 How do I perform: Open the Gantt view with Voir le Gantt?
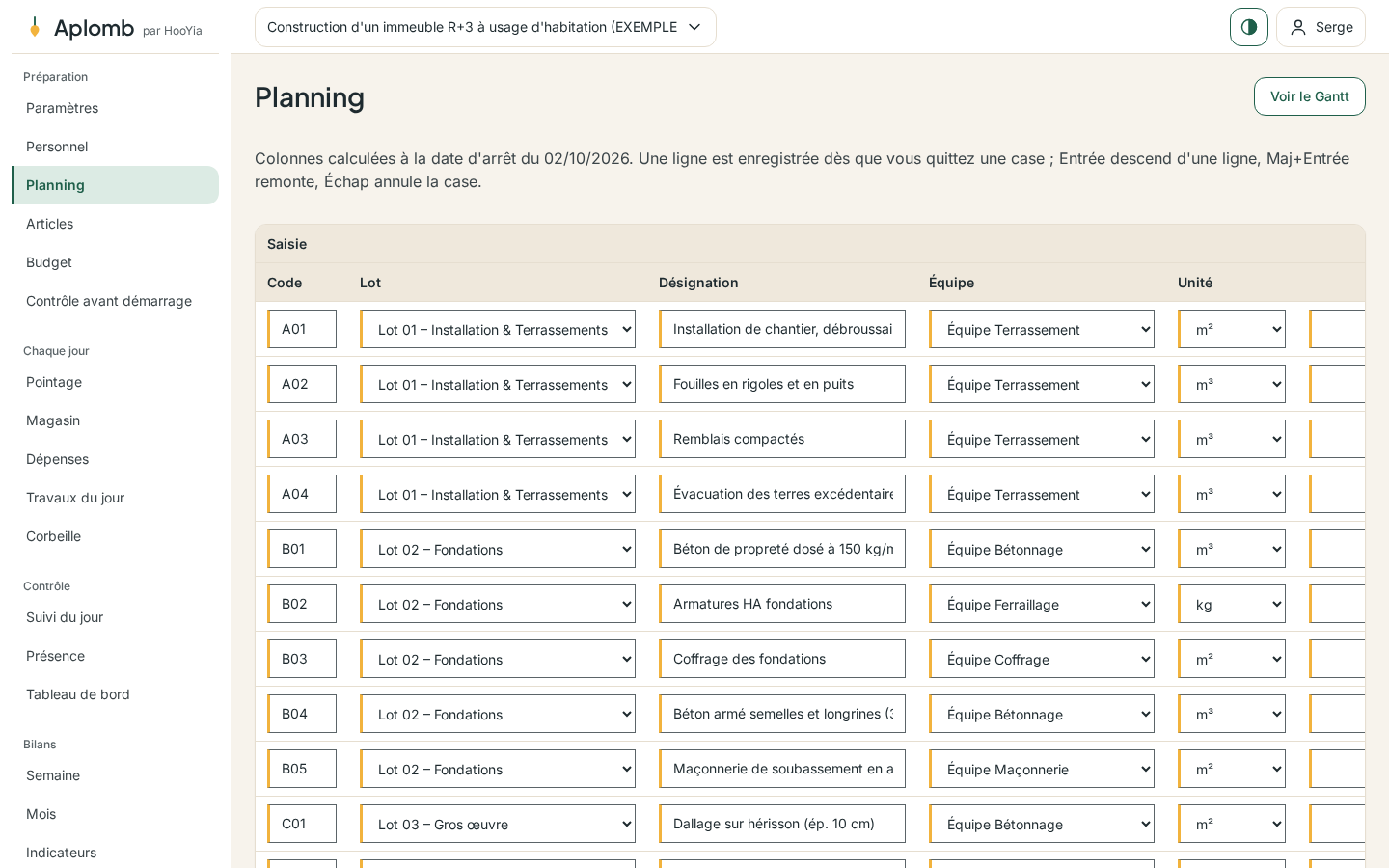(1309, 96)
